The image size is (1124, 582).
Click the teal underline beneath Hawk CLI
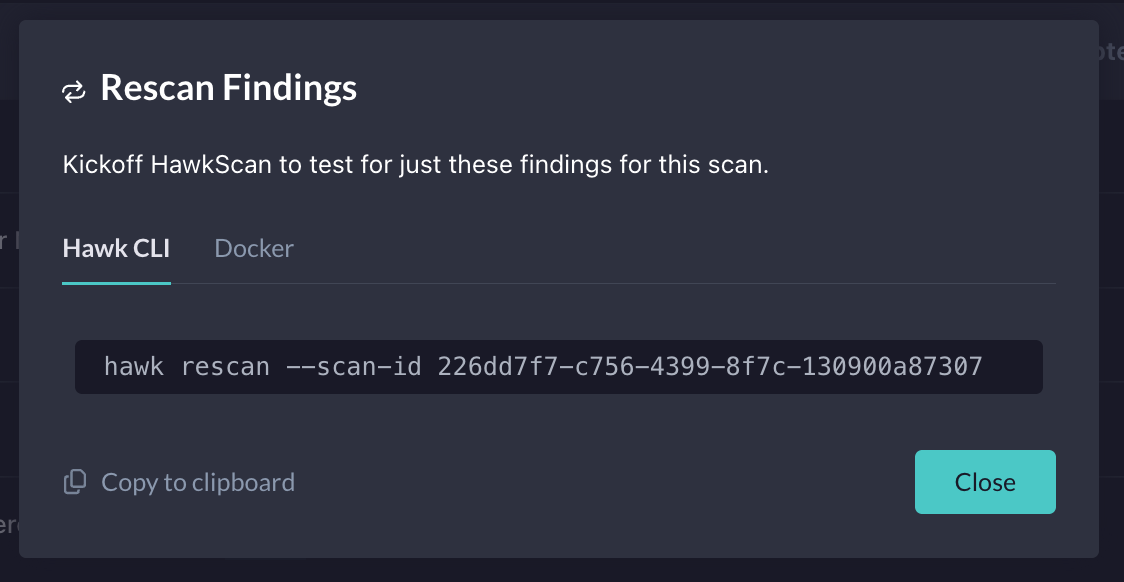(116, 283)
